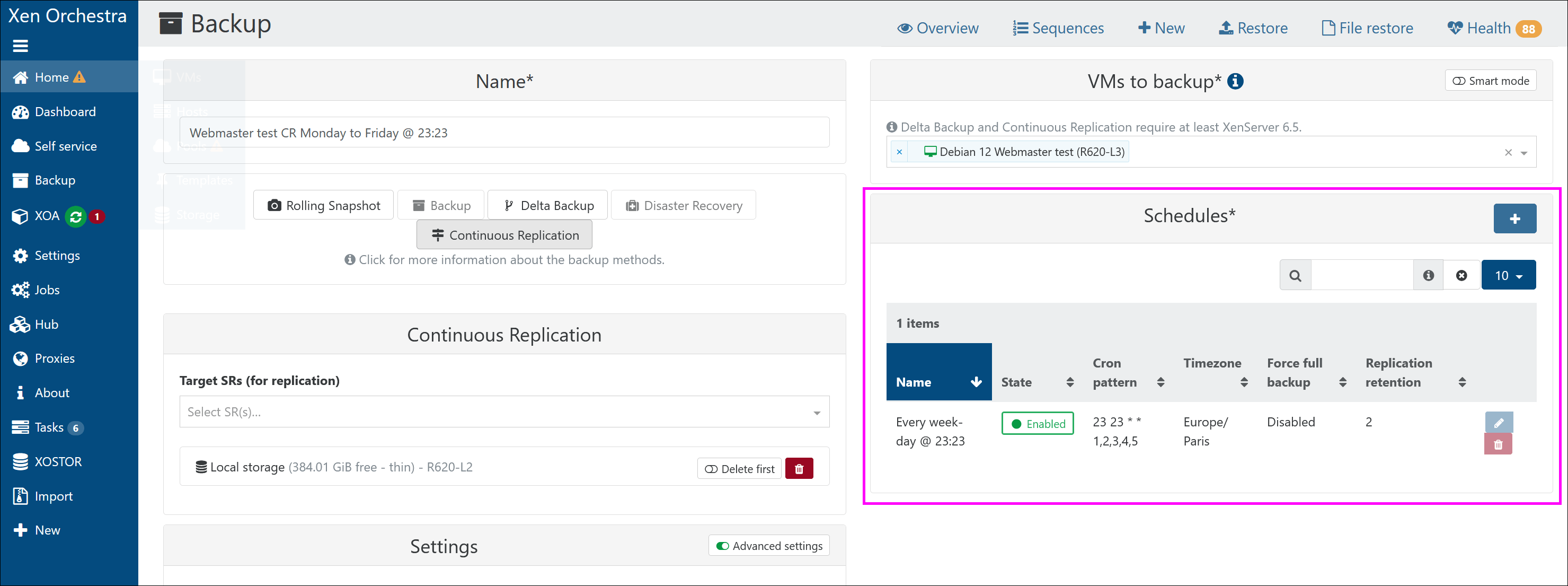Image resolution: width=1568 pixels, height=586 pixels.
Task: Click the backup job Name input field
Action: tap(504, 132)
